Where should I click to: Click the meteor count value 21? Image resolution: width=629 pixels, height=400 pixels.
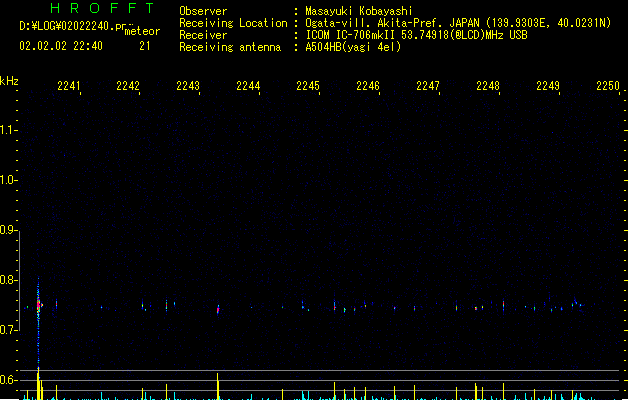coord(145,46)
